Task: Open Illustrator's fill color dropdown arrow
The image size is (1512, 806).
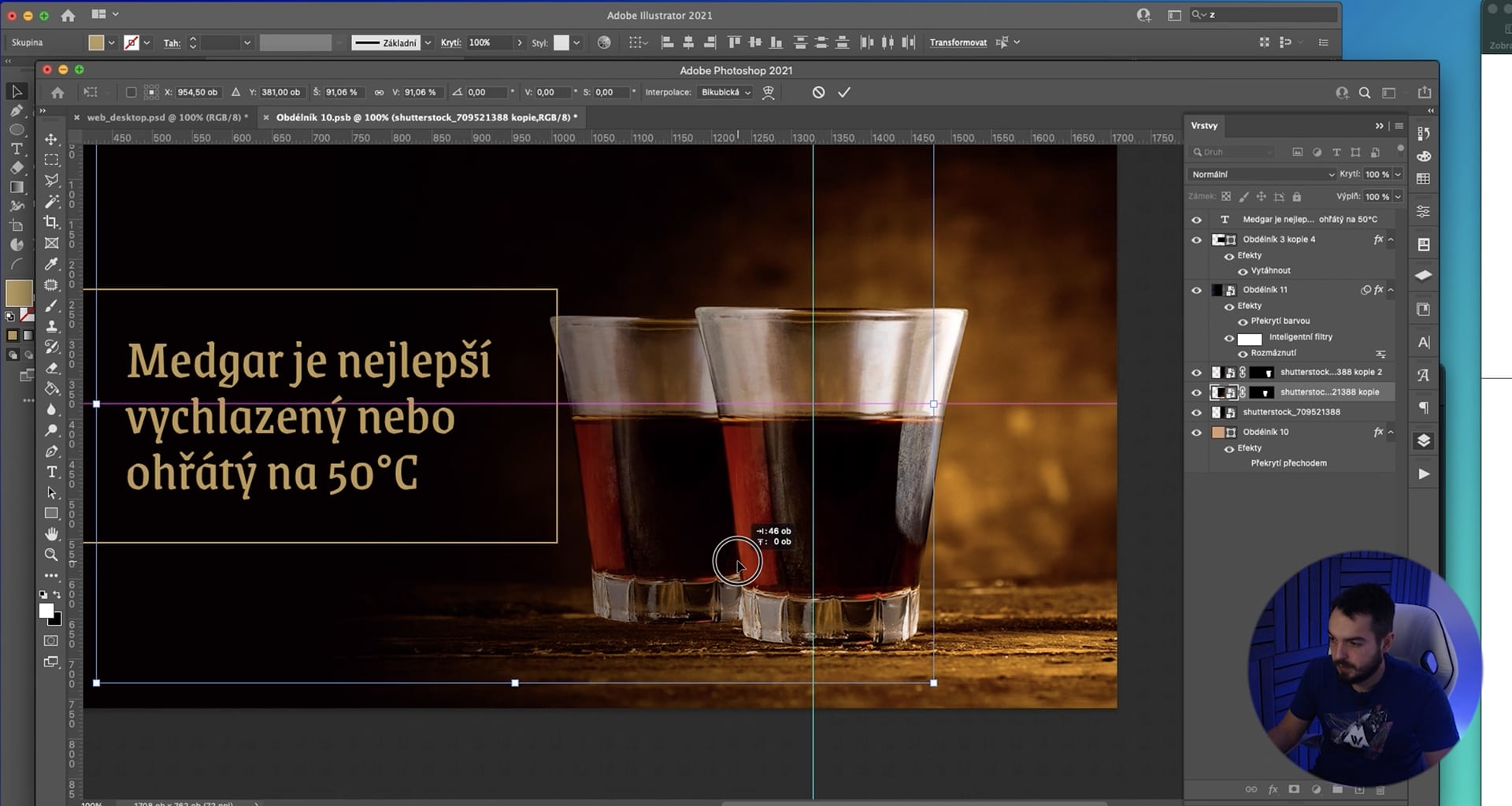Action: pyautogui.click(x=111, y=43)
